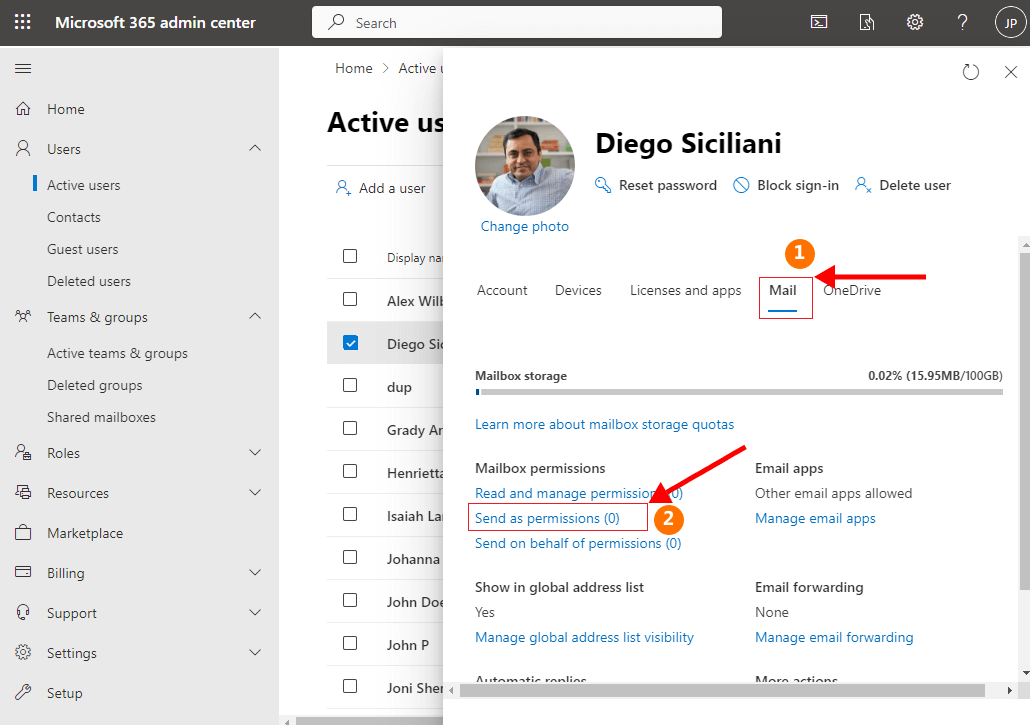This screenshot has height=725, width=1030.
Task: Open settings gear icon in top bar
Action: 914,22
